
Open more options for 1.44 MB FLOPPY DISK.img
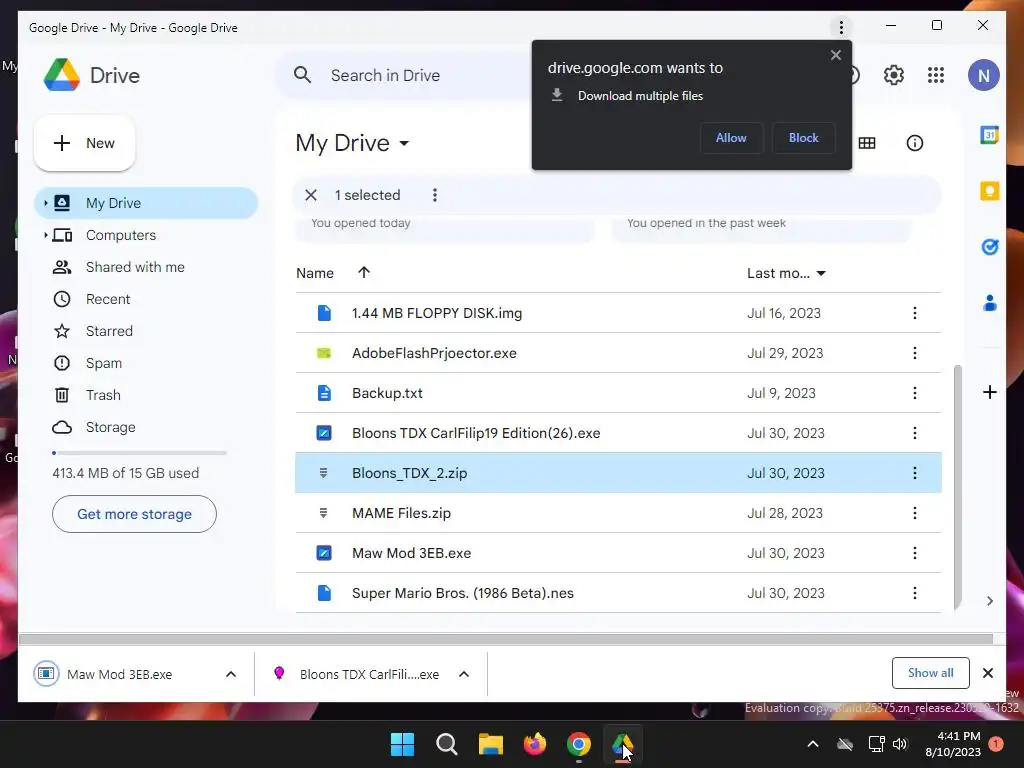[x=914, y=313]
